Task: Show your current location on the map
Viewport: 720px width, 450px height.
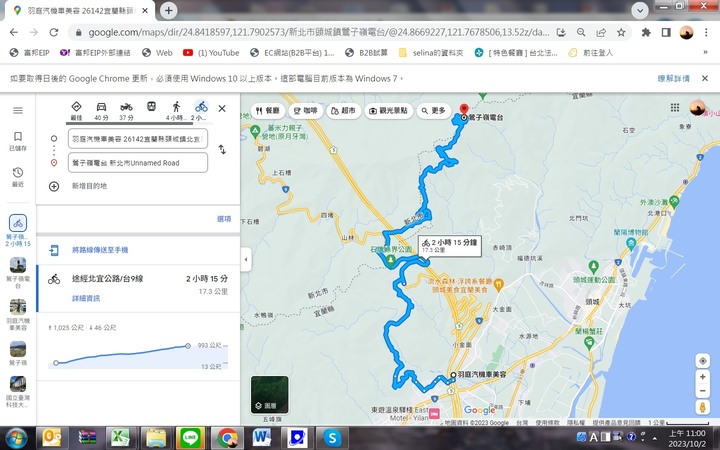Action: [703, 361]
